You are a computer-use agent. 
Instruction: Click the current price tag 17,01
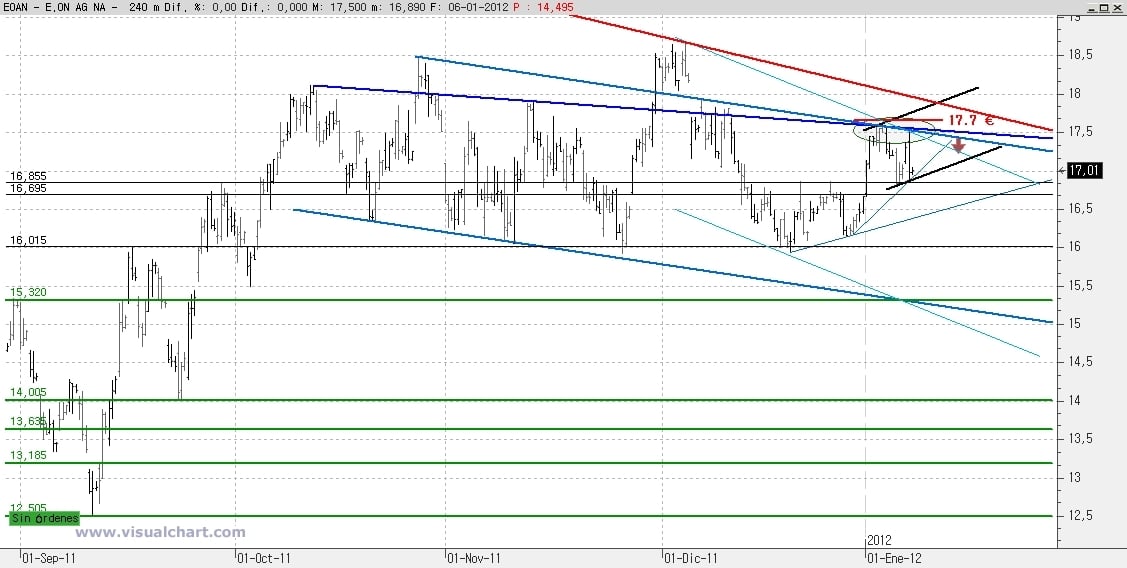point(1084,170)
